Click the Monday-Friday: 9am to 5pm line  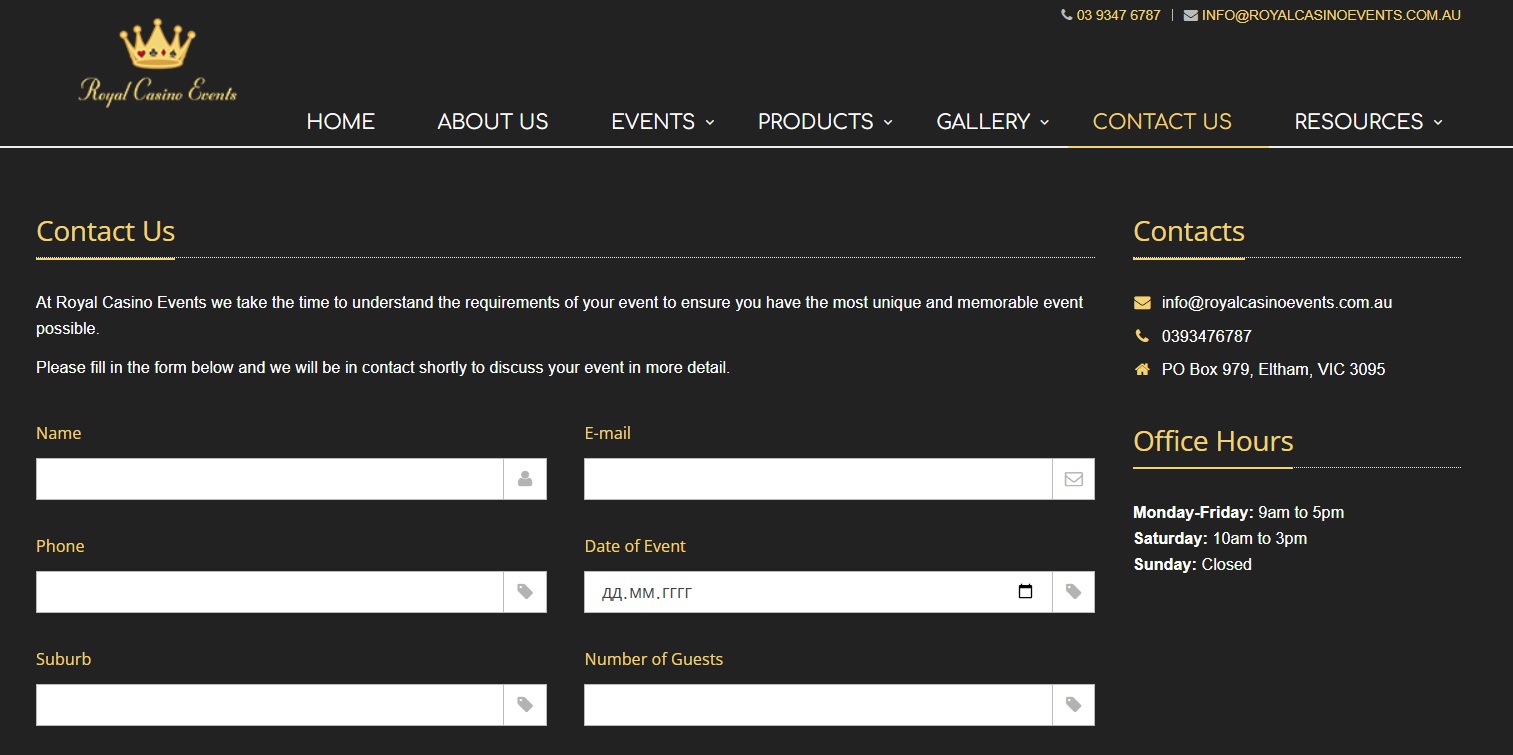click(1239, 512)
